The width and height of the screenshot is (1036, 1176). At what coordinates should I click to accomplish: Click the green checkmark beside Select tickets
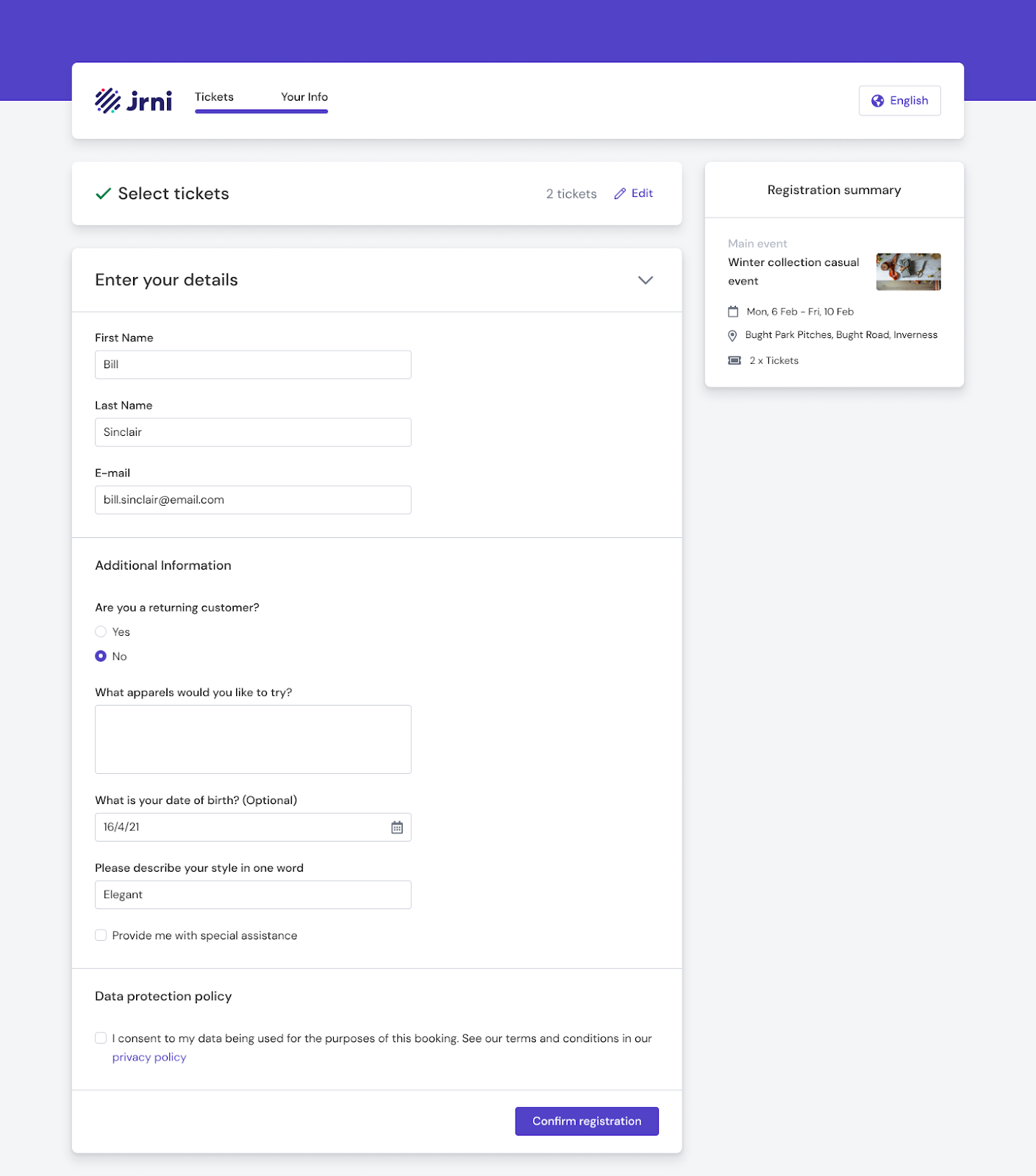(x=103, y=193)
